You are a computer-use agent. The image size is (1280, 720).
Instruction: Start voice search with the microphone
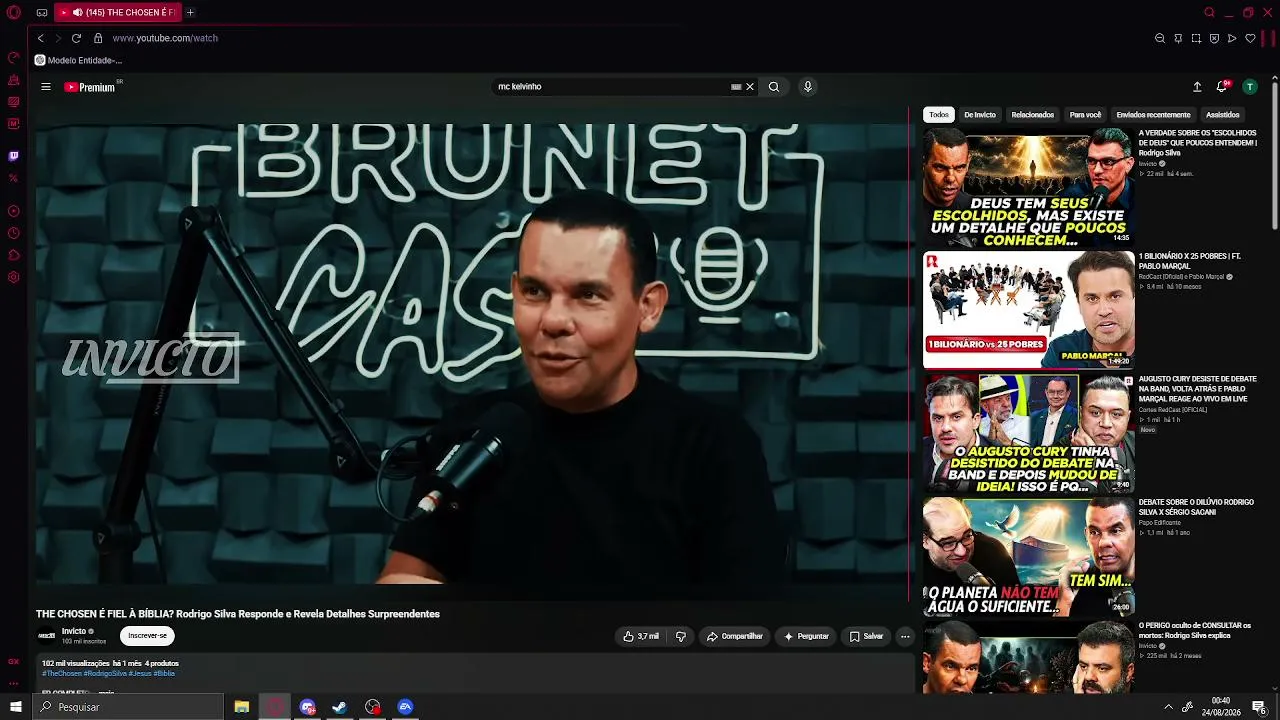click(x=808, y=87)
